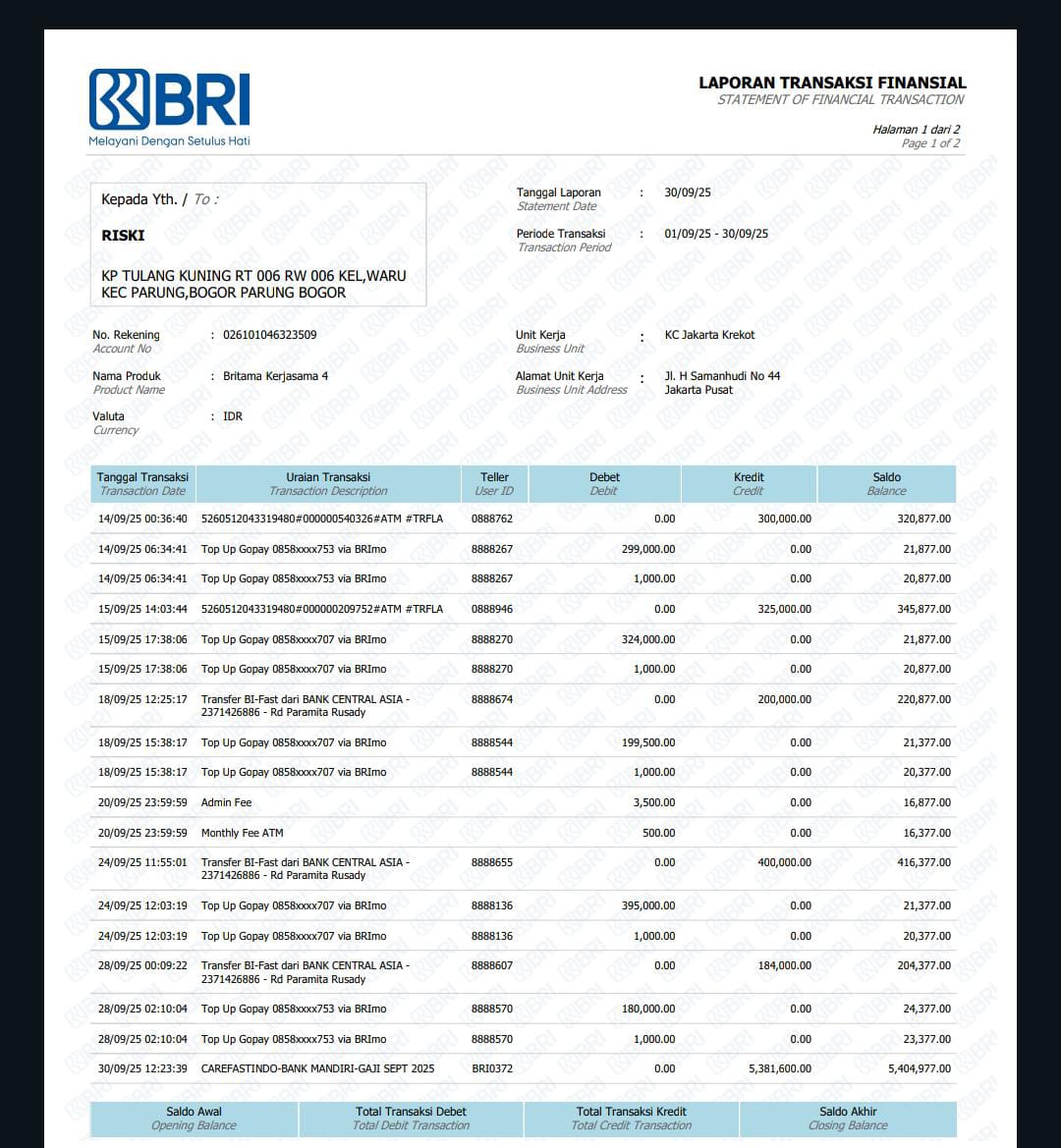Screen dimensions: 1061x1148
Task: Select the account number 026101046323509
Action: point(269,335)
